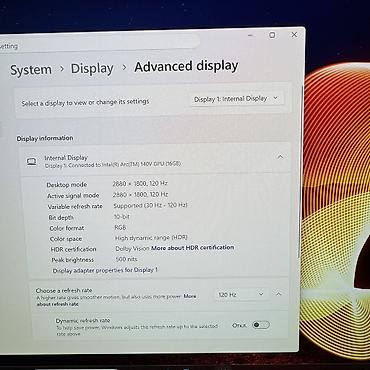This screenshot has width=370, height=370.
Task: Select the Desktop mode value 2880 × 1800, 120 Hz
Action: pyautogui.click(x=140, y=184)
